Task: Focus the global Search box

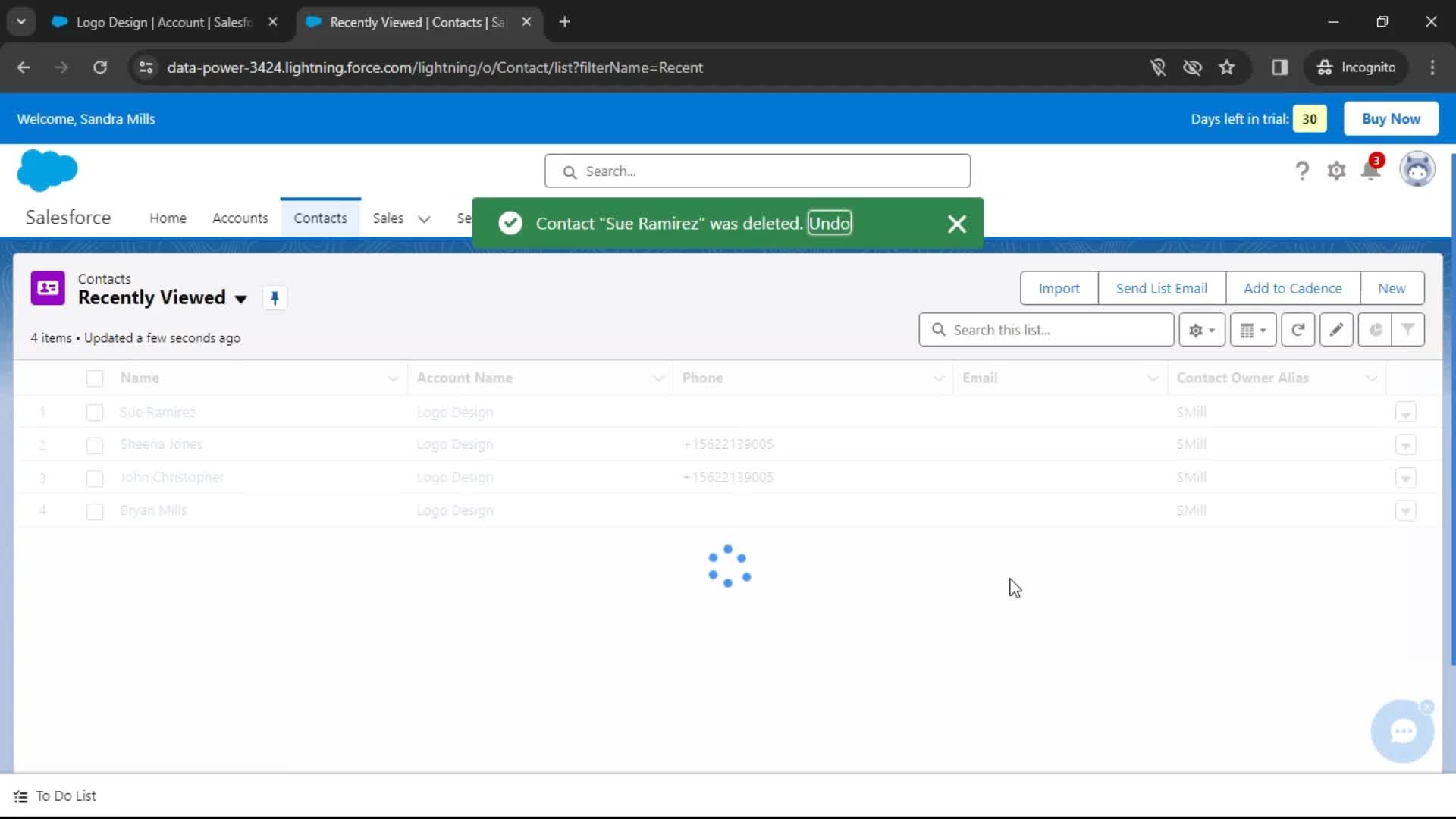Action: pos(757,171)
